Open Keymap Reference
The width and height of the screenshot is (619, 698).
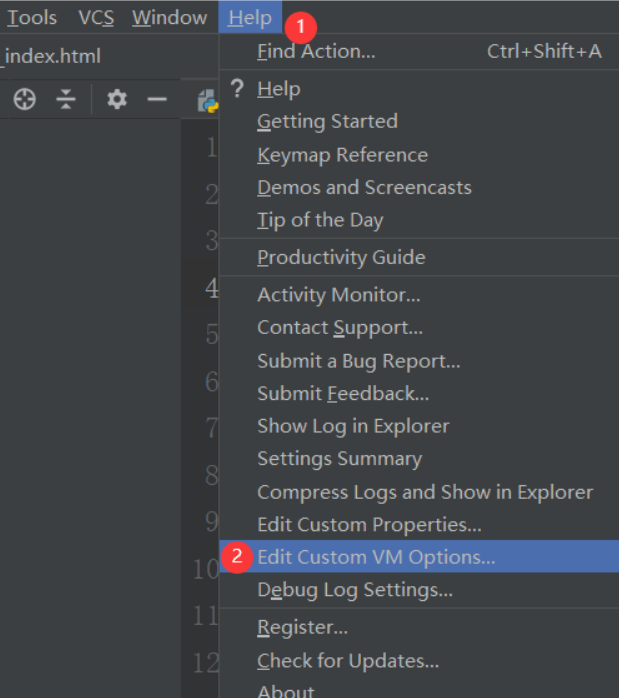(x=342, y=155)
